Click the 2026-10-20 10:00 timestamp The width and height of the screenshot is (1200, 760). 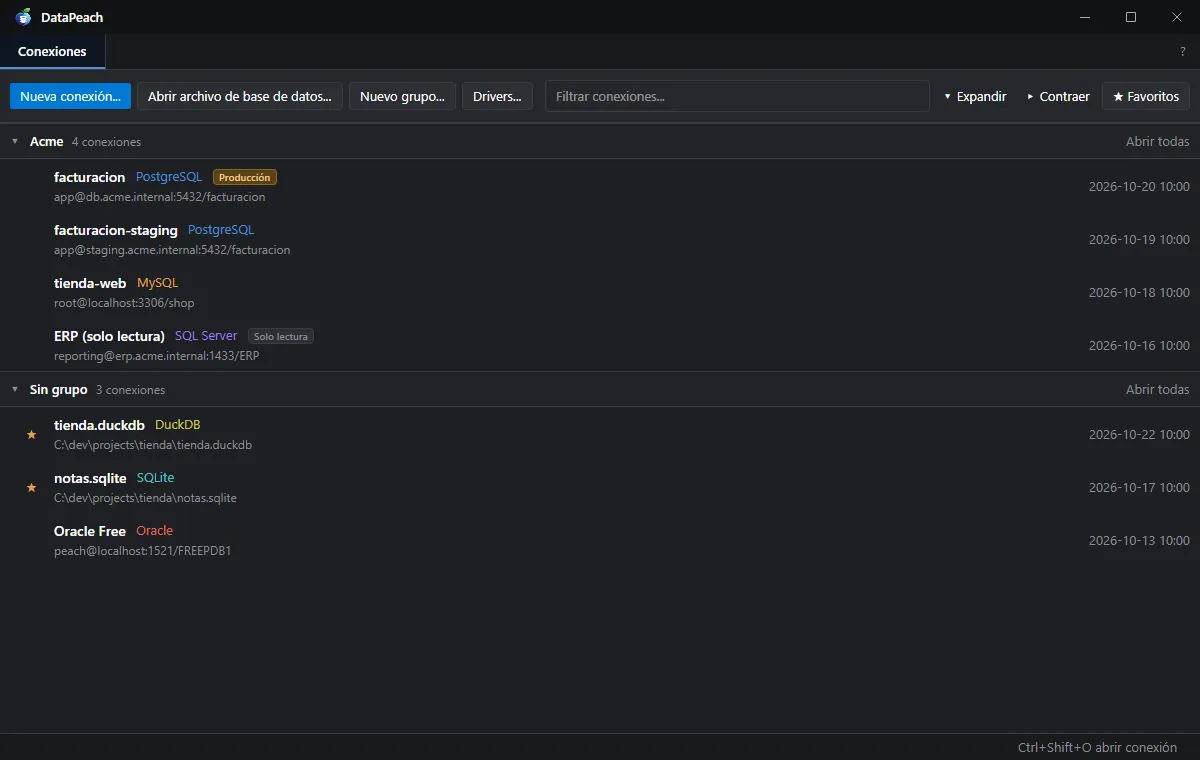[1139, 187]
